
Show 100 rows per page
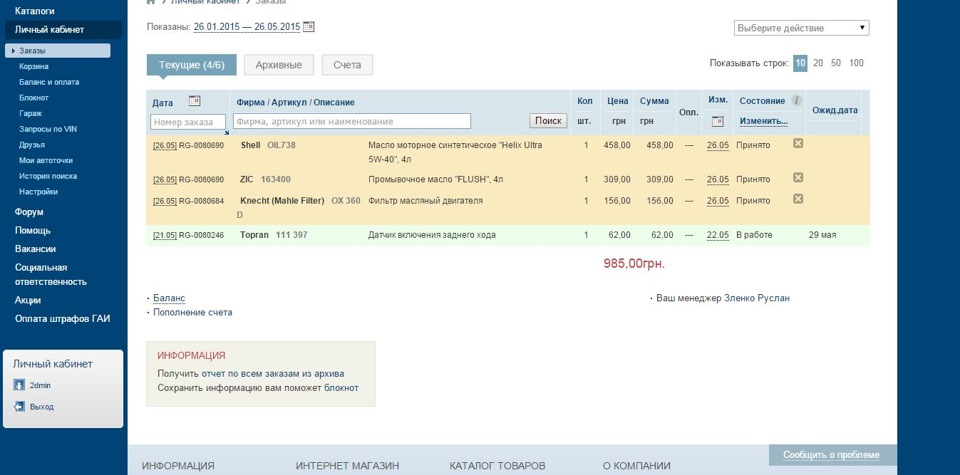[x=857, y=62]
